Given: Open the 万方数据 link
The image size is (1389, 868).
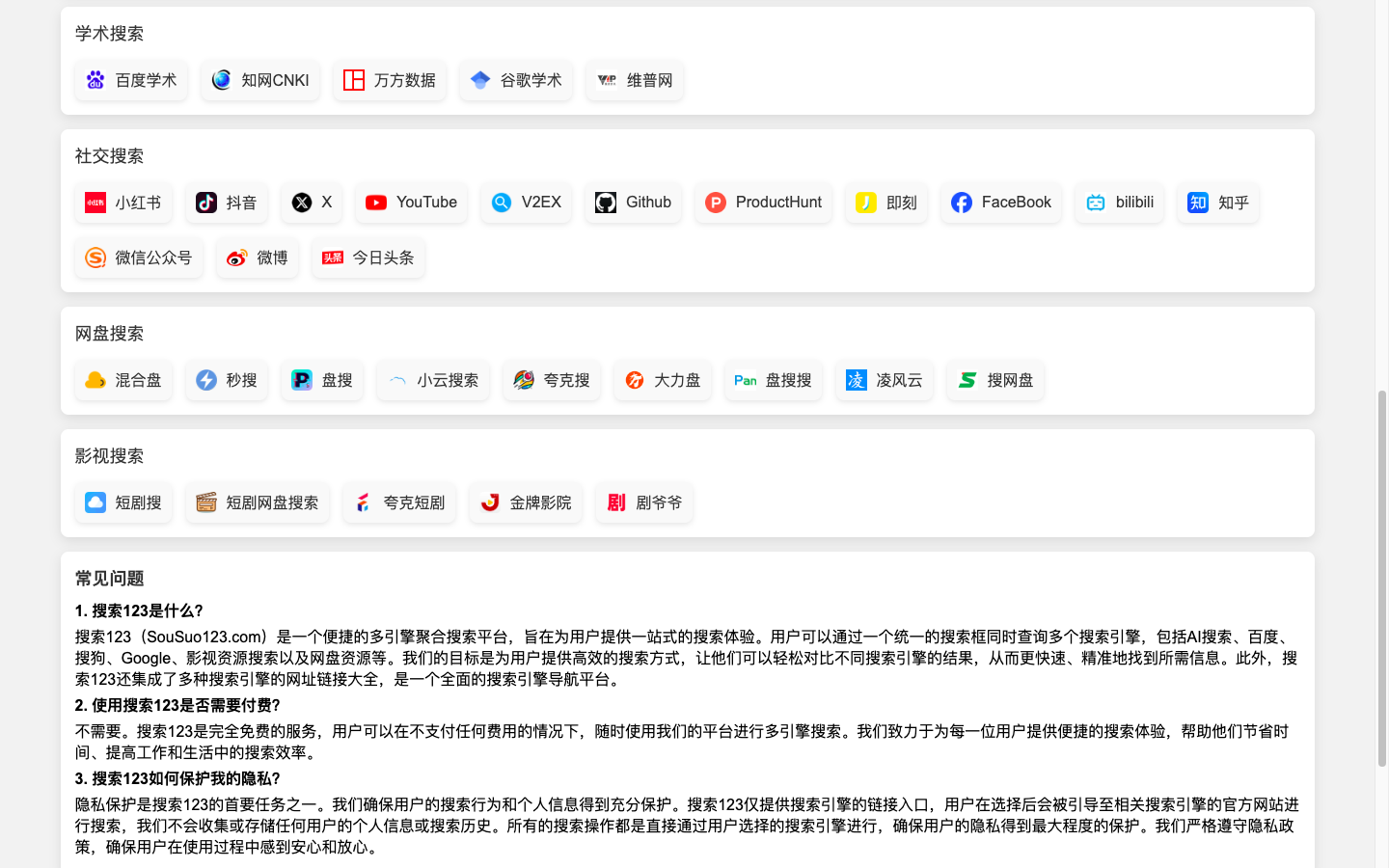Looking at the screenshot, I should point(390,80).
